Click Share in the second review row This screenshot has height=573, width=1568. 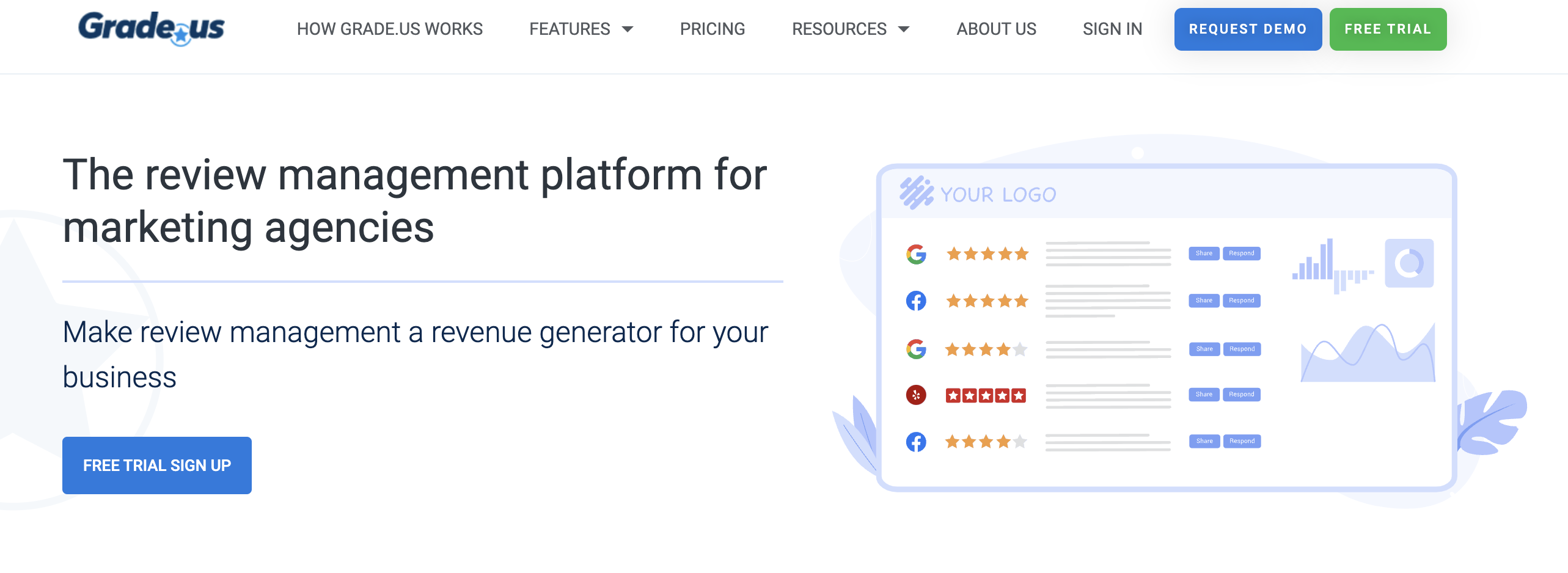[x=1204, y=301]
